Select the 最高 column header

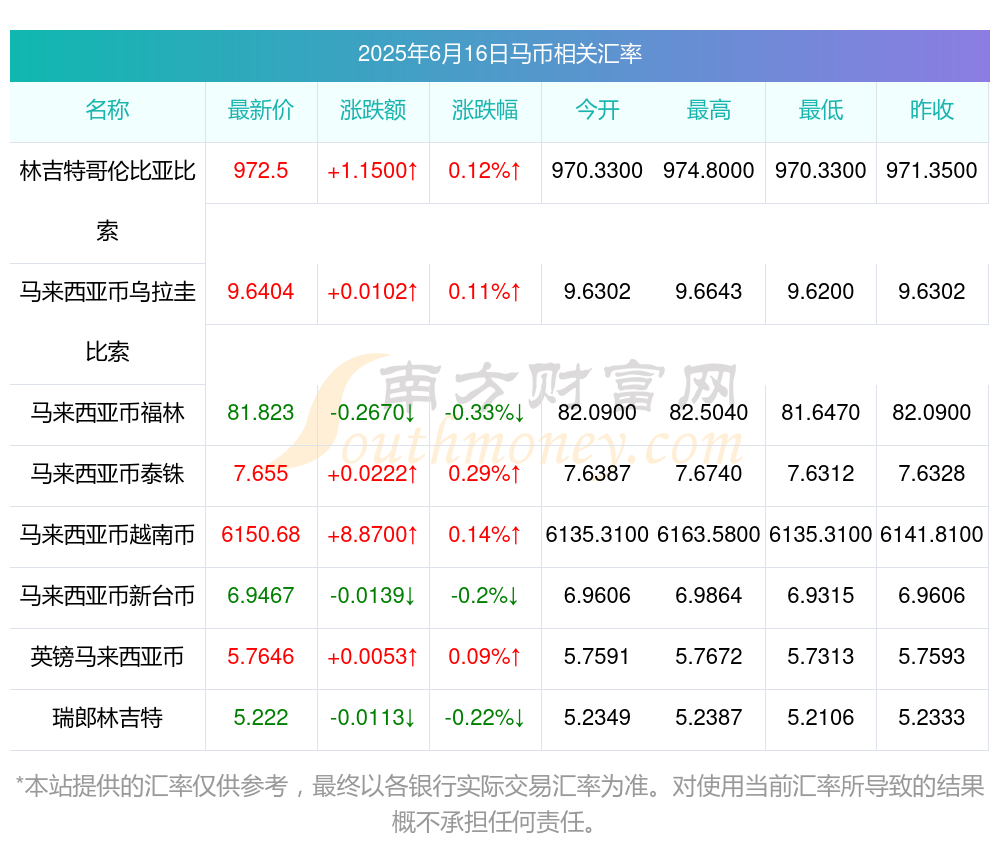click(709, 110)
